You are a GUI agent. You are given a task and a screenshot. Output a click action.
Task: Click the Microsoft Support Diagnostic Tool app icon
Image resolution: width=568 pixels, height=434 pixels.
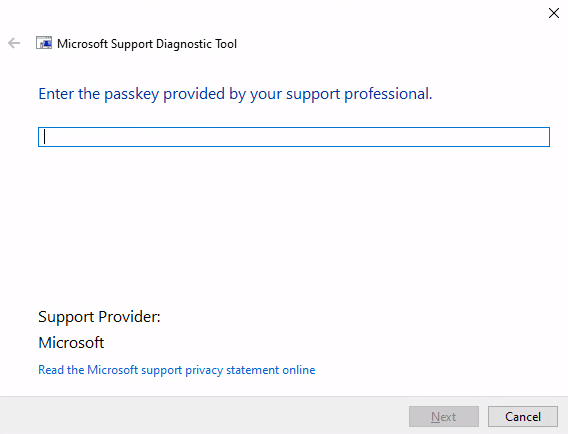(44, 43)
